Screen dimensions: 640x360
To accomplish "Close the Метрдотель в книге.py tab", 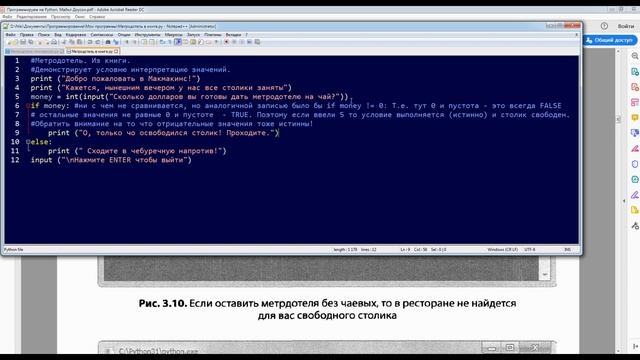I will (x=116, y=51).
